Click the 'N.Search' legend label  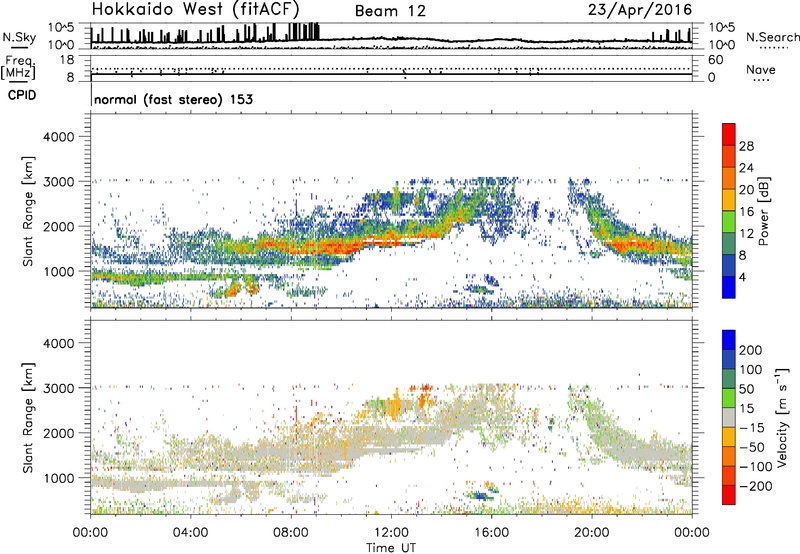click(x=772, y=37)
